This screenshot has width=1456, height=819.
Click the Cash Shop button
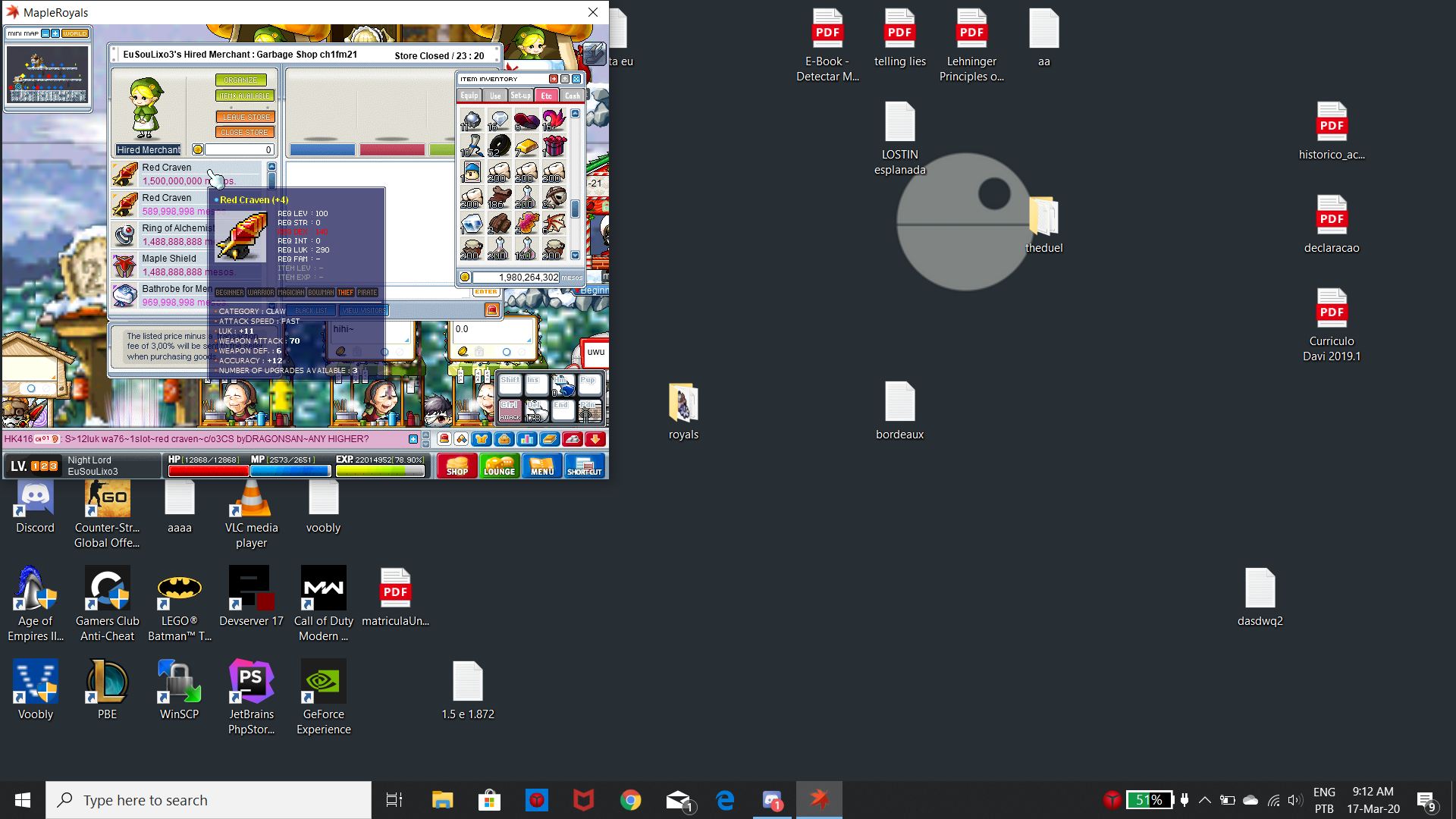[457, 466]
